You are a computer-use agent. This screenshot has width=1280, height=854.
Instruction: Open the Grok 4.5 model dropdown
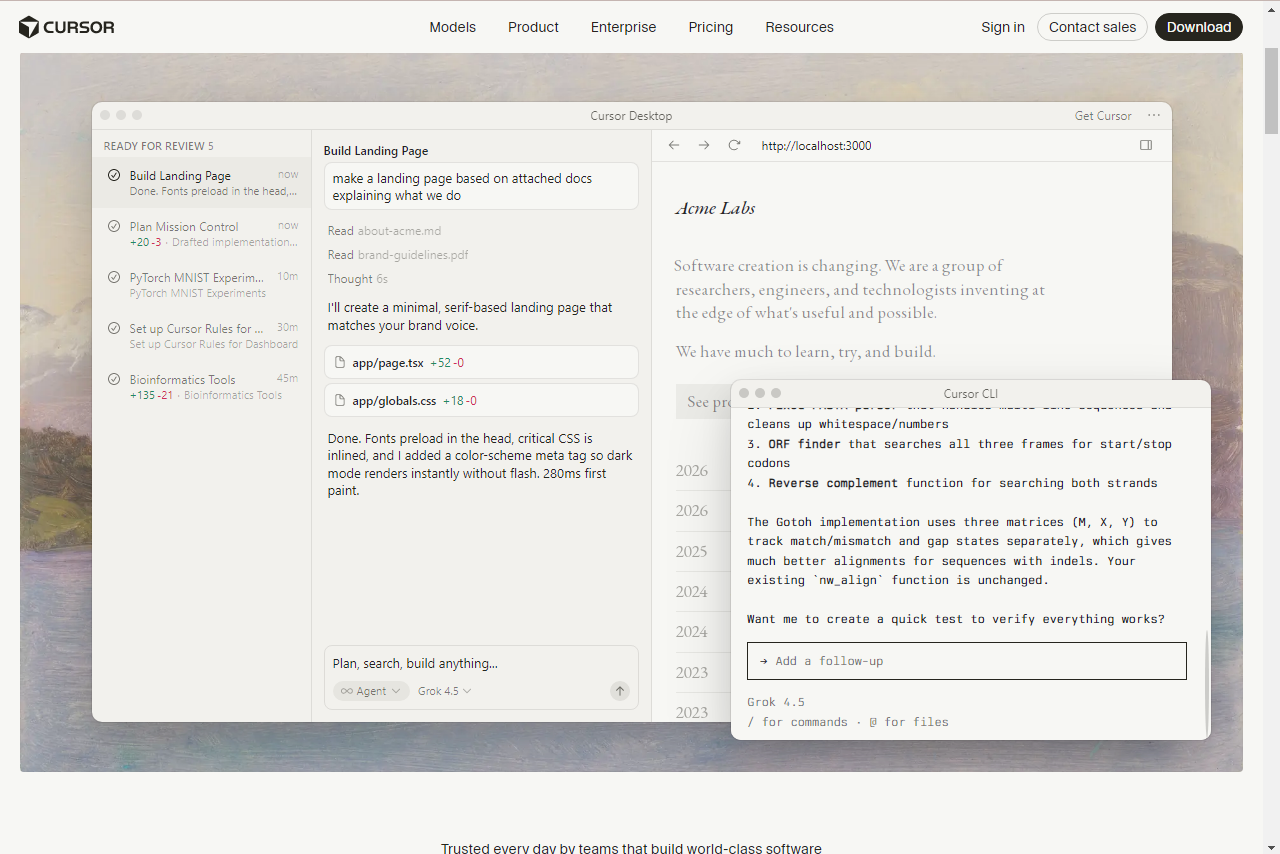(x=445, y=691)
